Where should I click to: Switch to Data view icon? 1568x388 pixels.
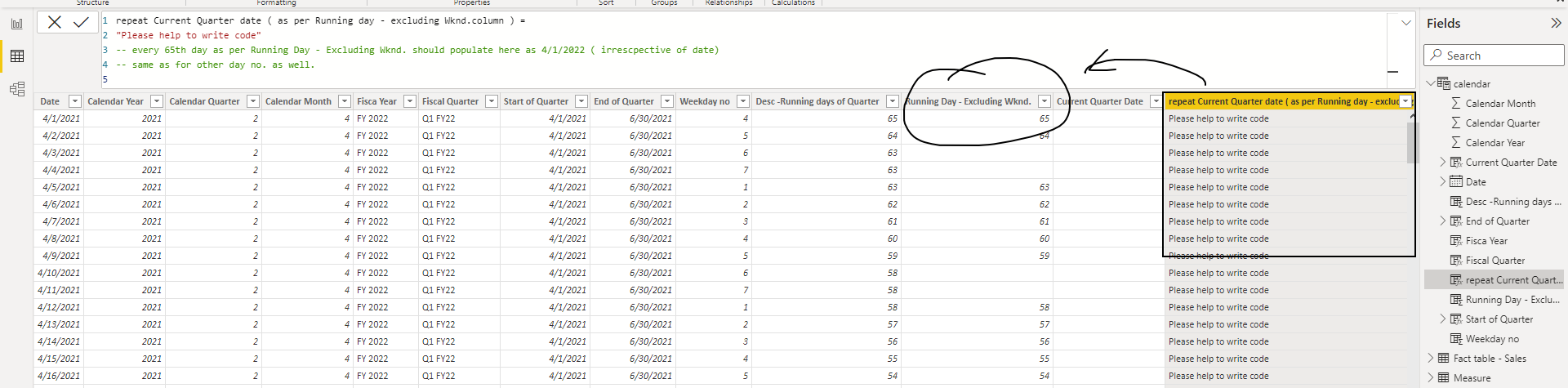pyautogui.click(x=17, y=56)
